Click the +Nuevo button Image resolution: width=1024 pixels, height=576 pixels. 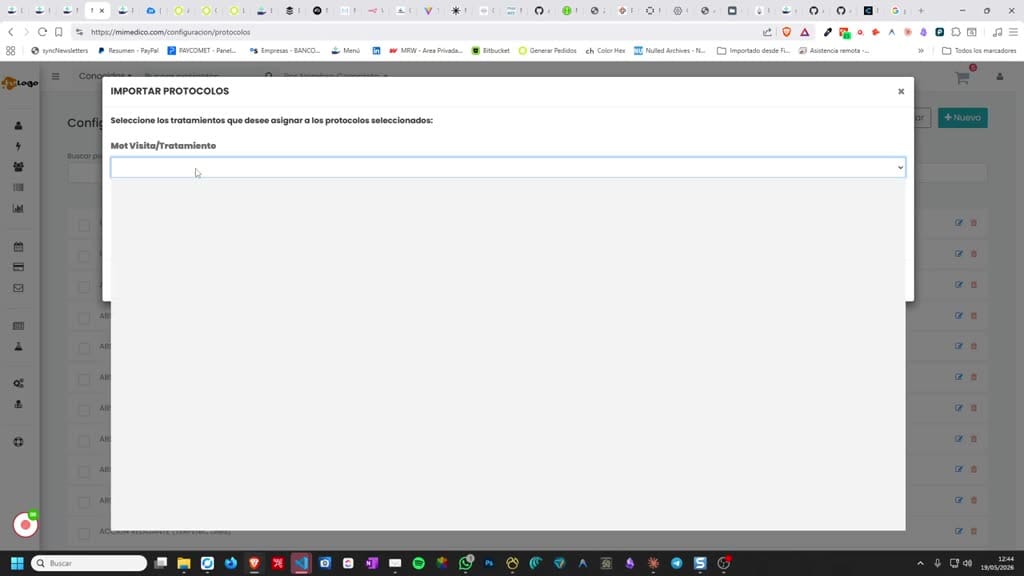click(963, 118)
